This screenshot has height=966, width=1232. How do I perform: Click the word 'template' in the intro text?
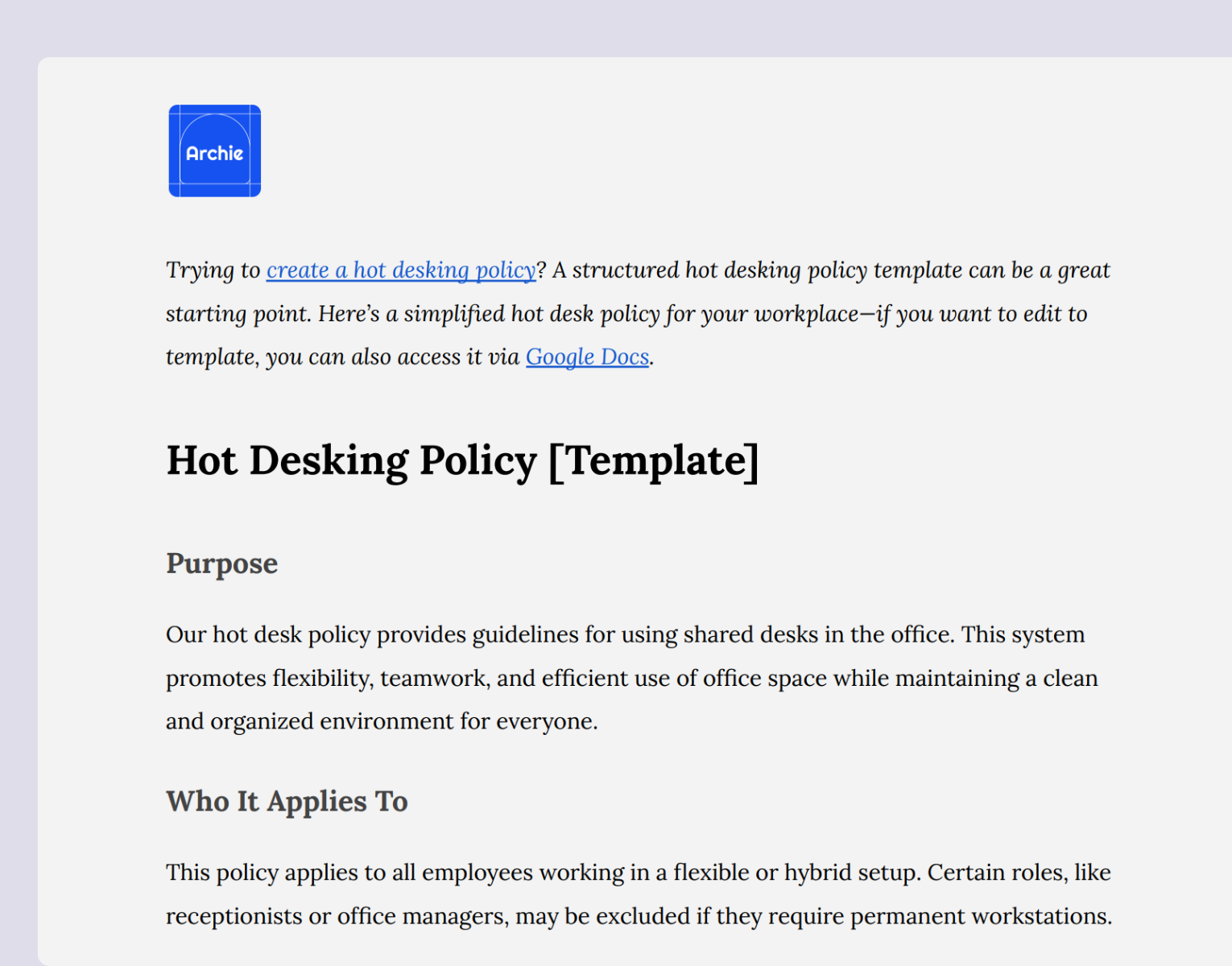coord(210,357)
